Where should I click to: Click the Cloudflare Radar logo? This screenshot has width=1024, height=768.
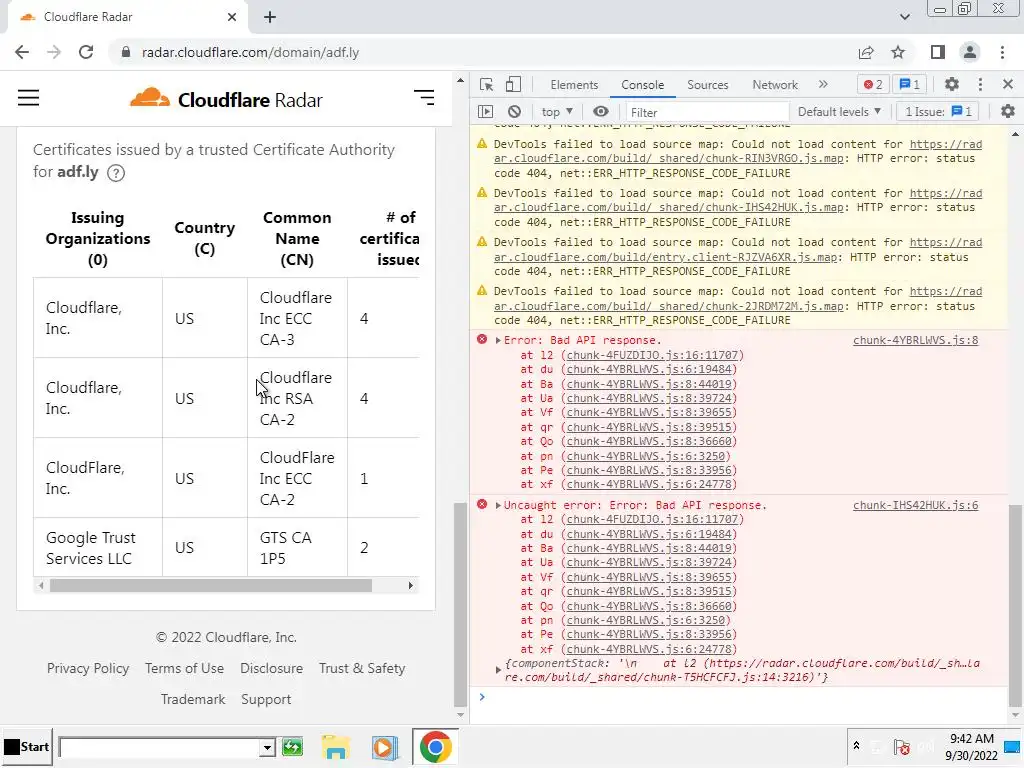[x=226, y=99]
